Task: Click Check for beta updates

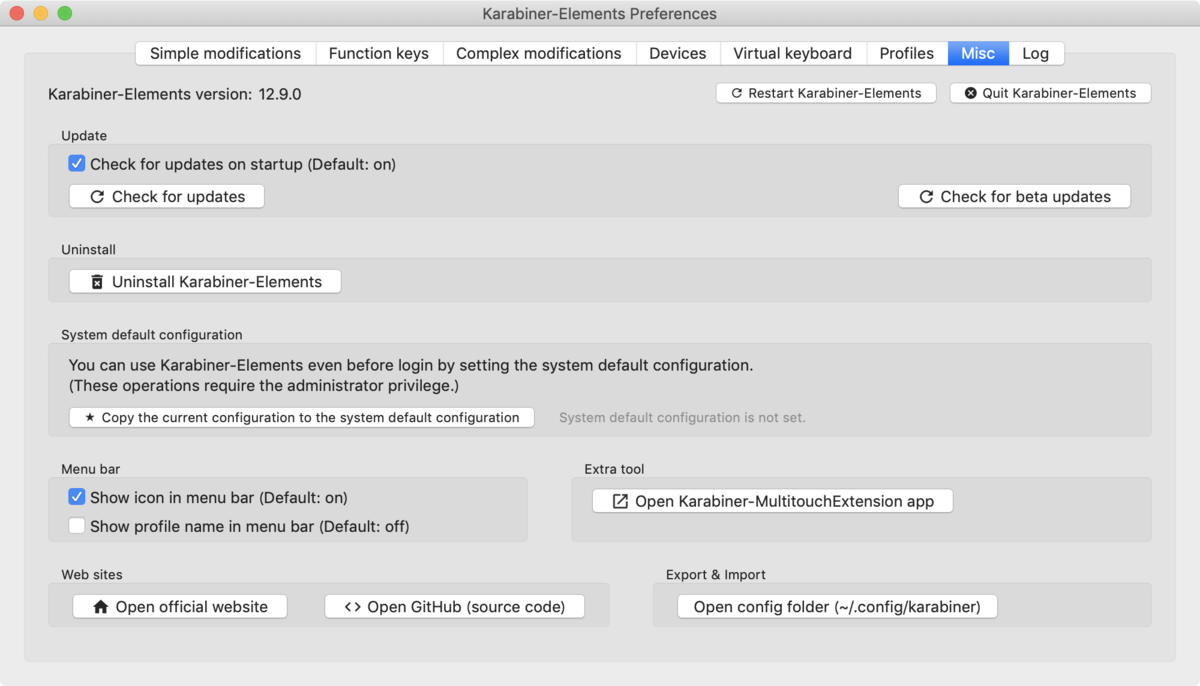Action: pyautogui.click(x=1014, y=197)
